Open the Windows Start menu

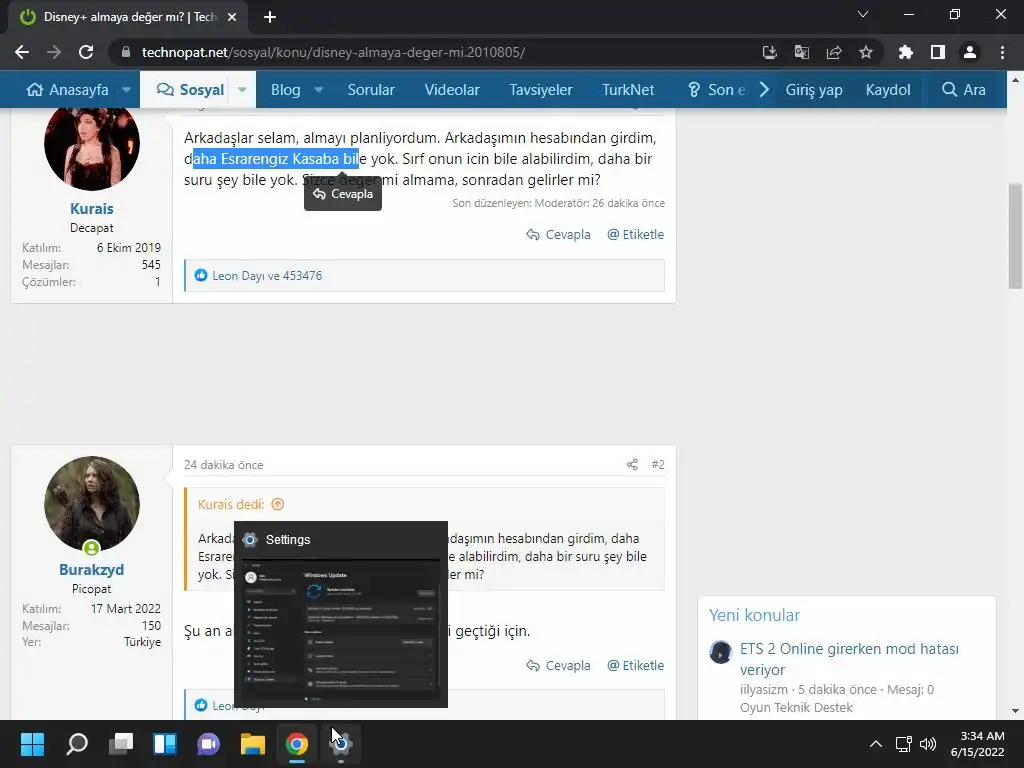coord(32,744)
